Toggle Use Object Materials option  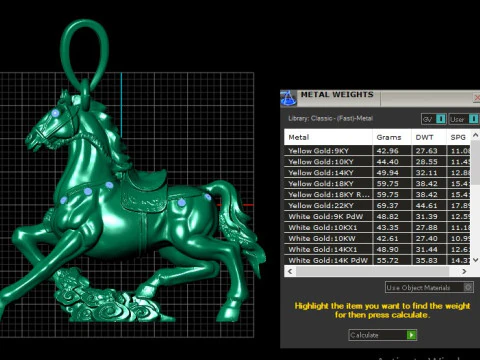click(x=429, y=287)
